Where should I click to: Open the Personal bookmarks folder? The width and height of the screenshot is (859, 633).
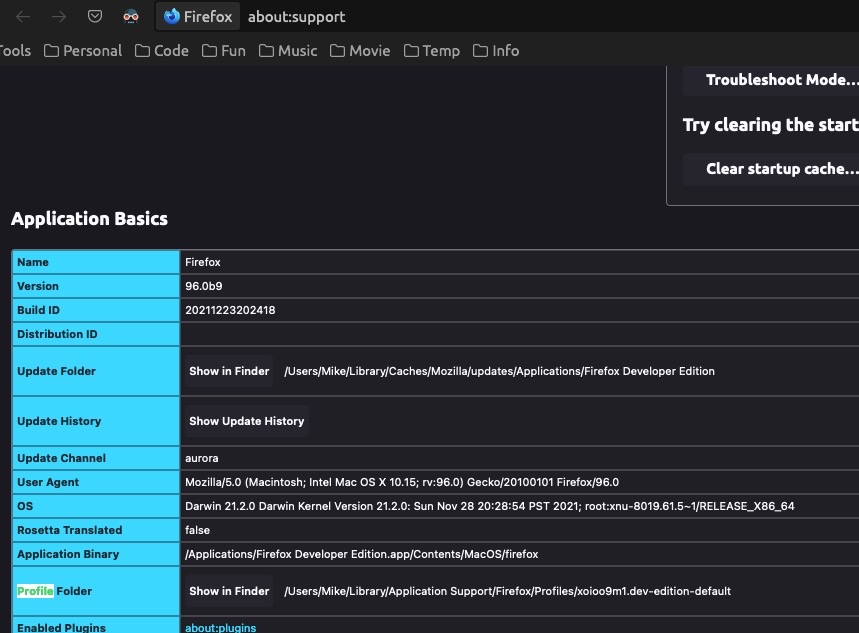(83, 51)
